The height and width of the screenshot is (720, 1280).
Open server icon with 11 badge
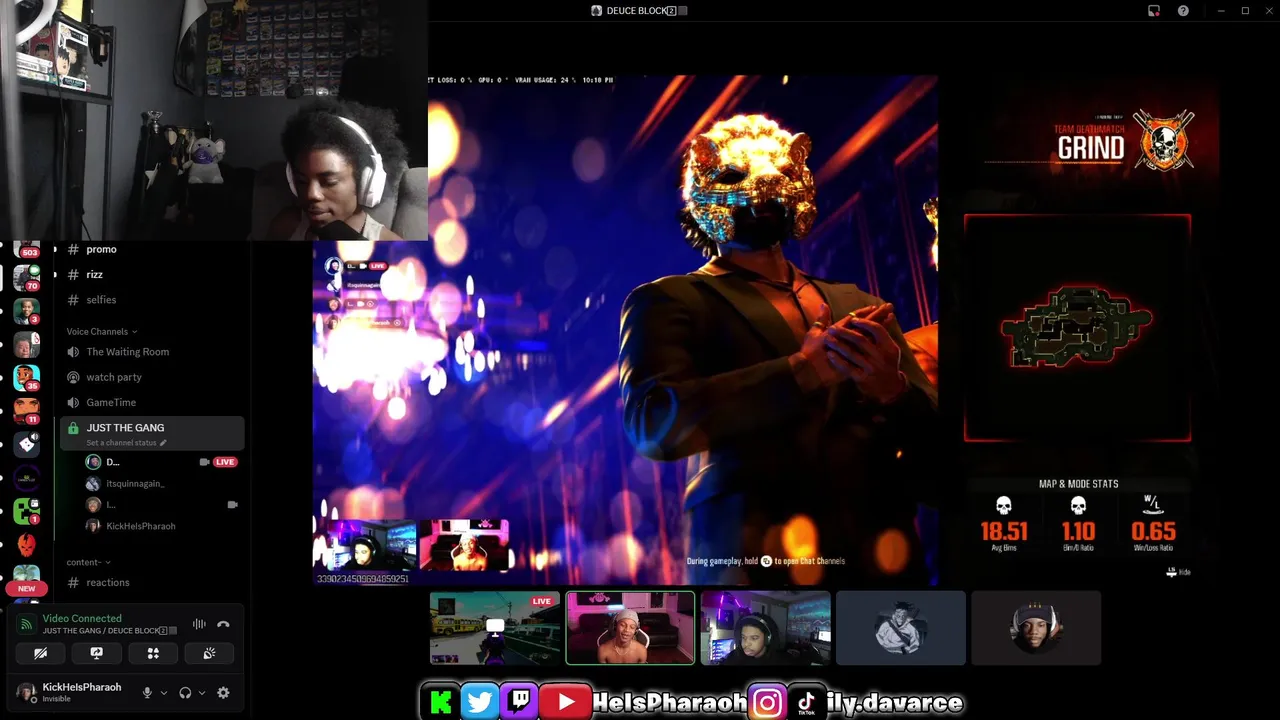(x=27, y=411)
